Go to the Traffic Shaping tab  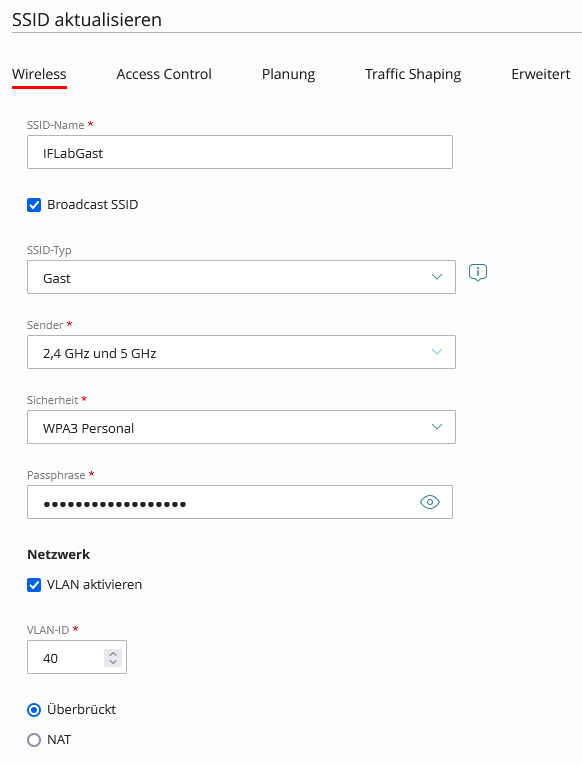[413, 74]
